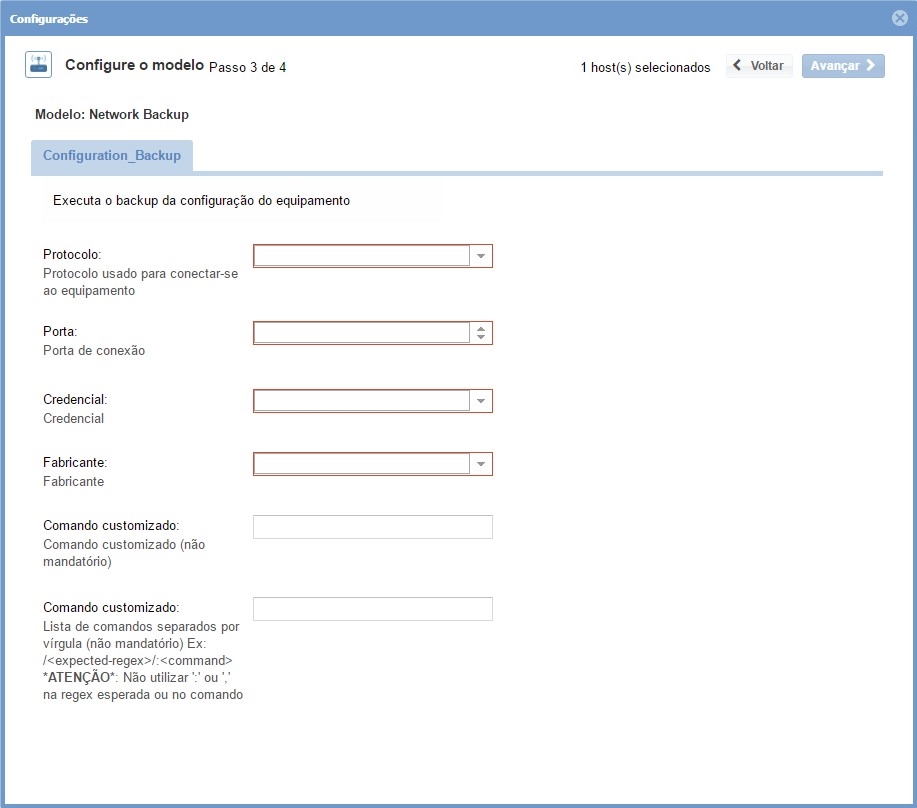Open the Fabricante dropdown arrow

click(481, 464)
